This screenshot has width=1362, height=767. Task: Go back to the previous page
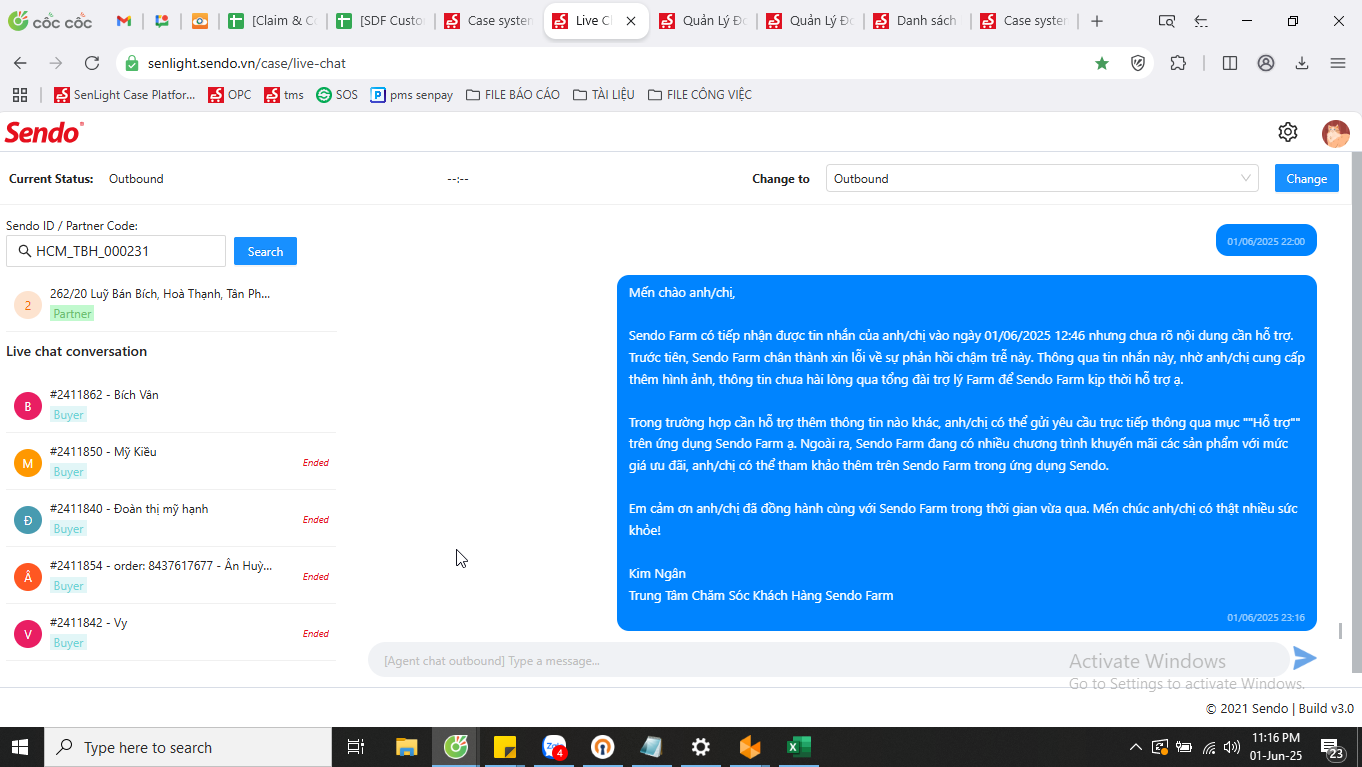point(20,63)
